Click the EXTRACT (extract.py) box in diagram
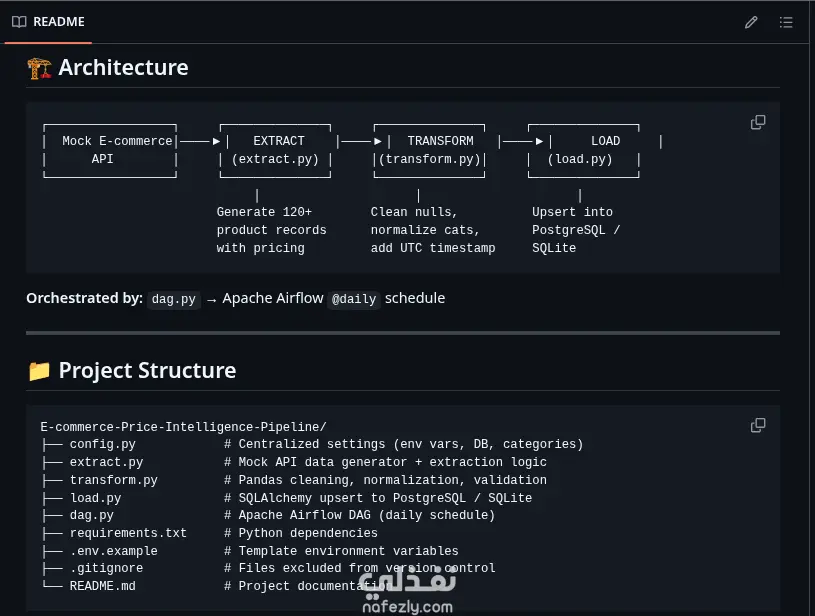The height and width of the screenshot is (616, 815). tap(275, 151)
